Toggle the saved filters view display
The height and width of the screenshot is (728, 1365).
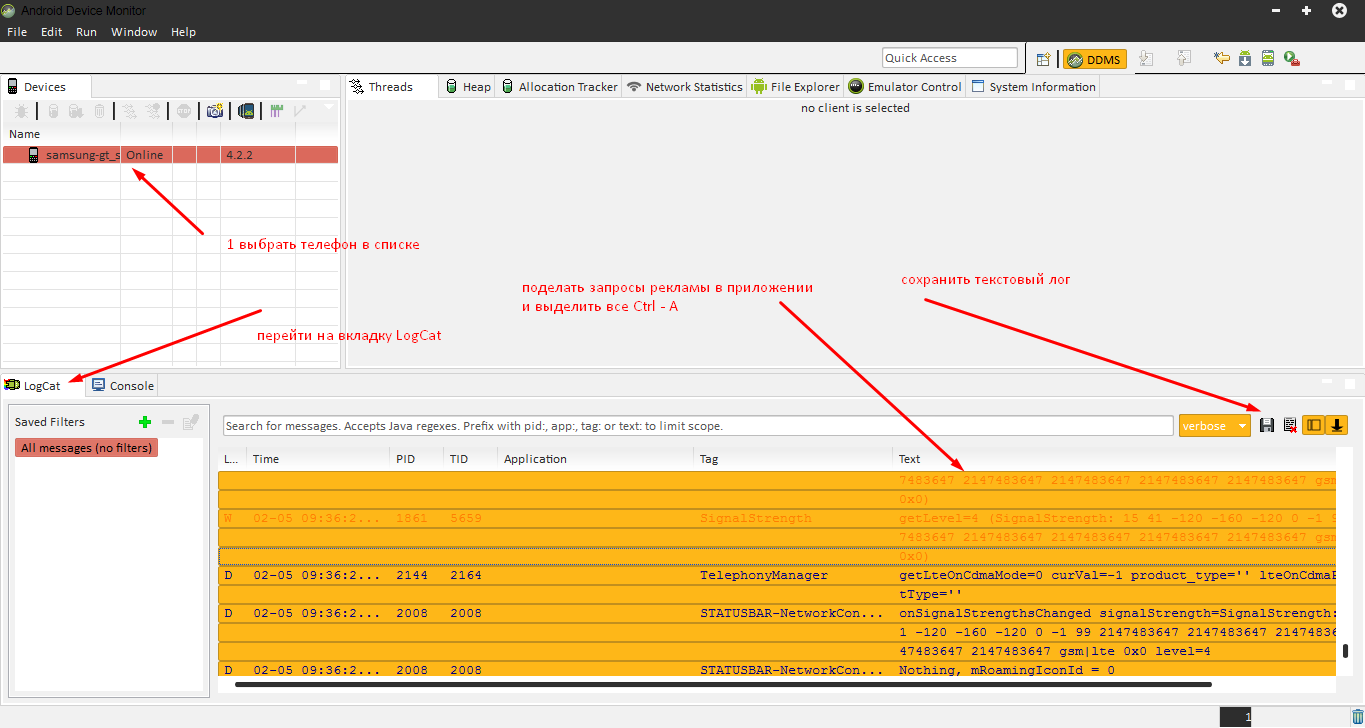pos(1313,425)
